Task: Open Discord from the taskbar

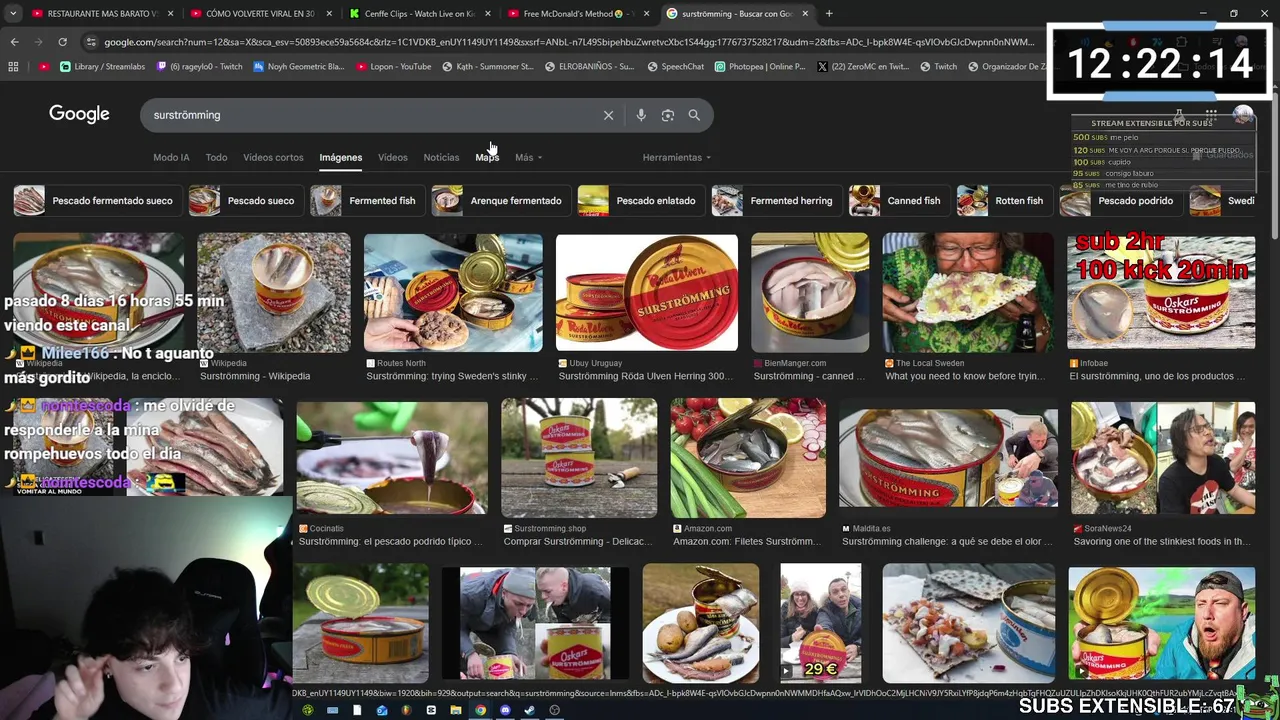Action: (505, 710)
